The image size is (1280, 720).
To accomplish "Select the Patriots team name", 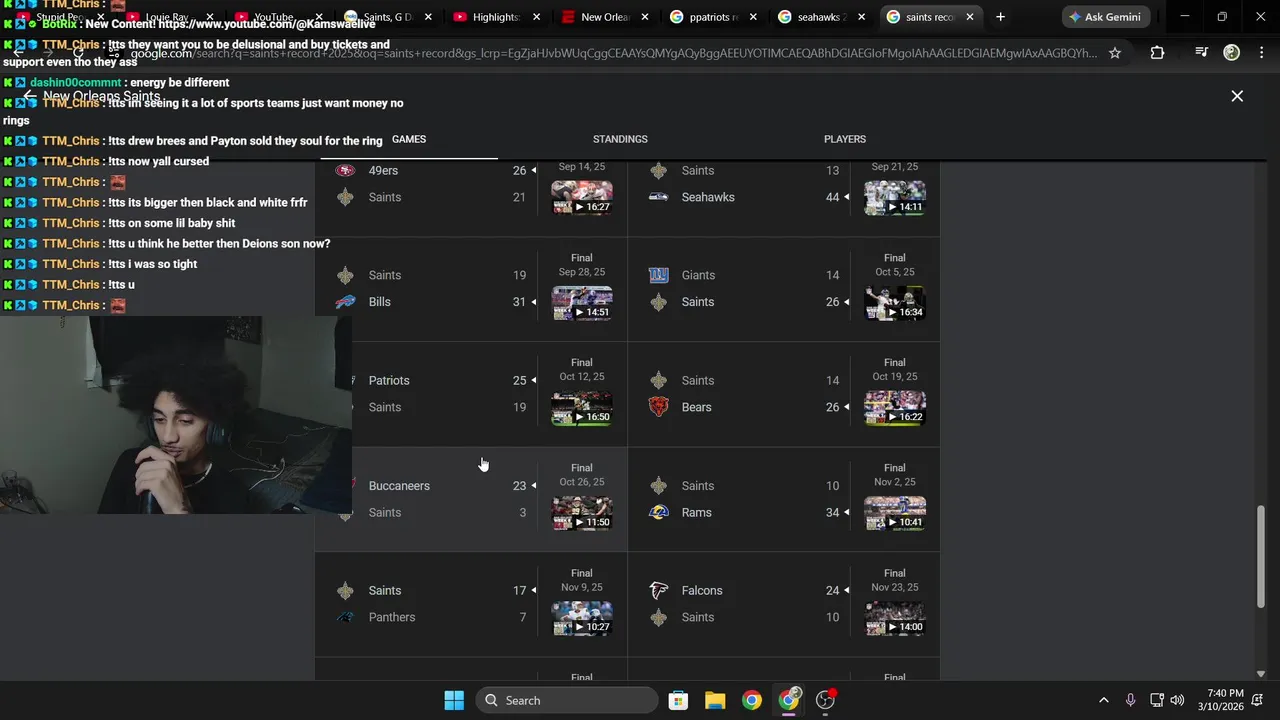I will pyautogui.click(x=389, y=381).
